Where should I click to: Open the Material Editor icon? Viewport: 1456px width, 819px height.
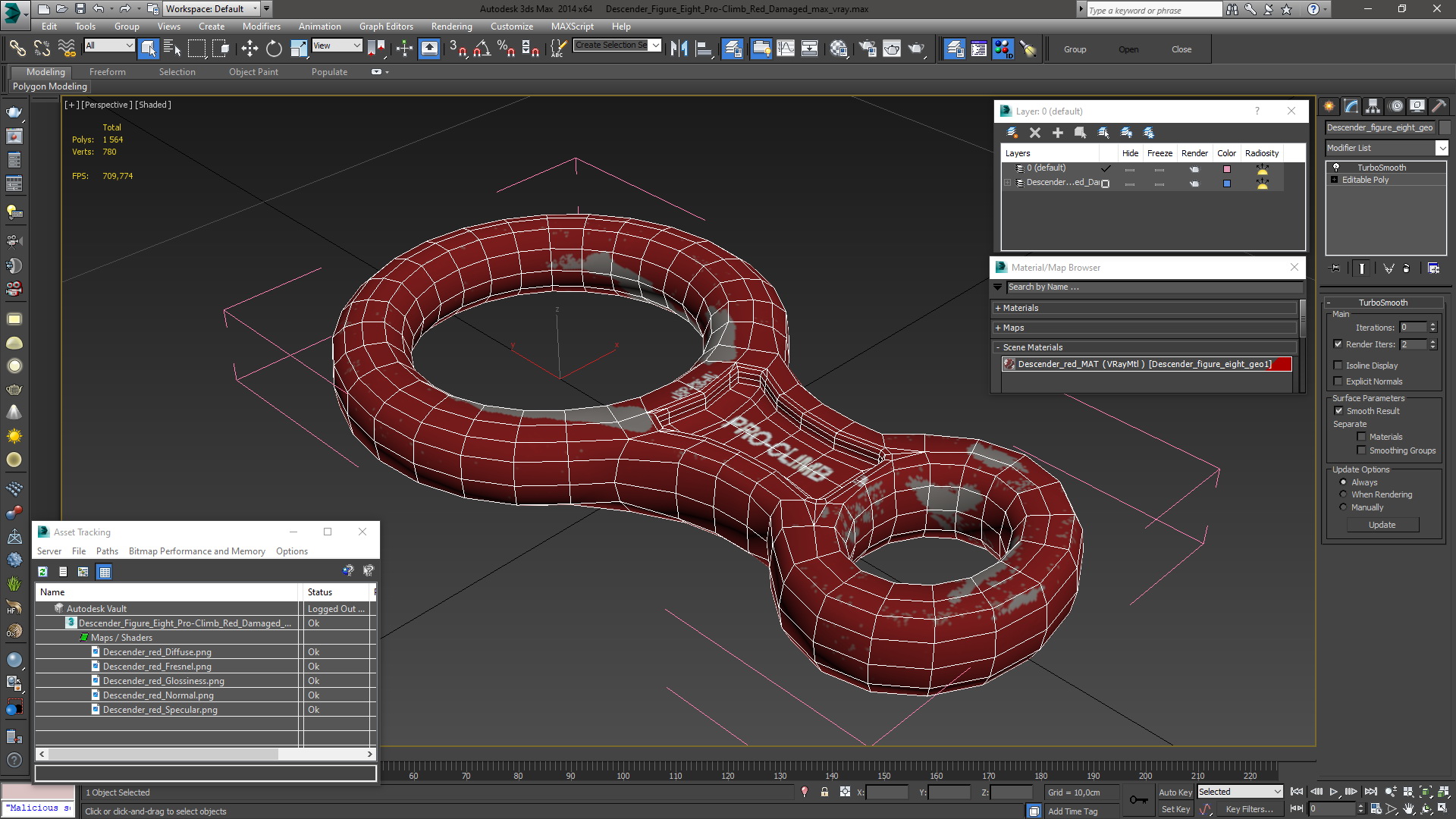tap(839, 49)
